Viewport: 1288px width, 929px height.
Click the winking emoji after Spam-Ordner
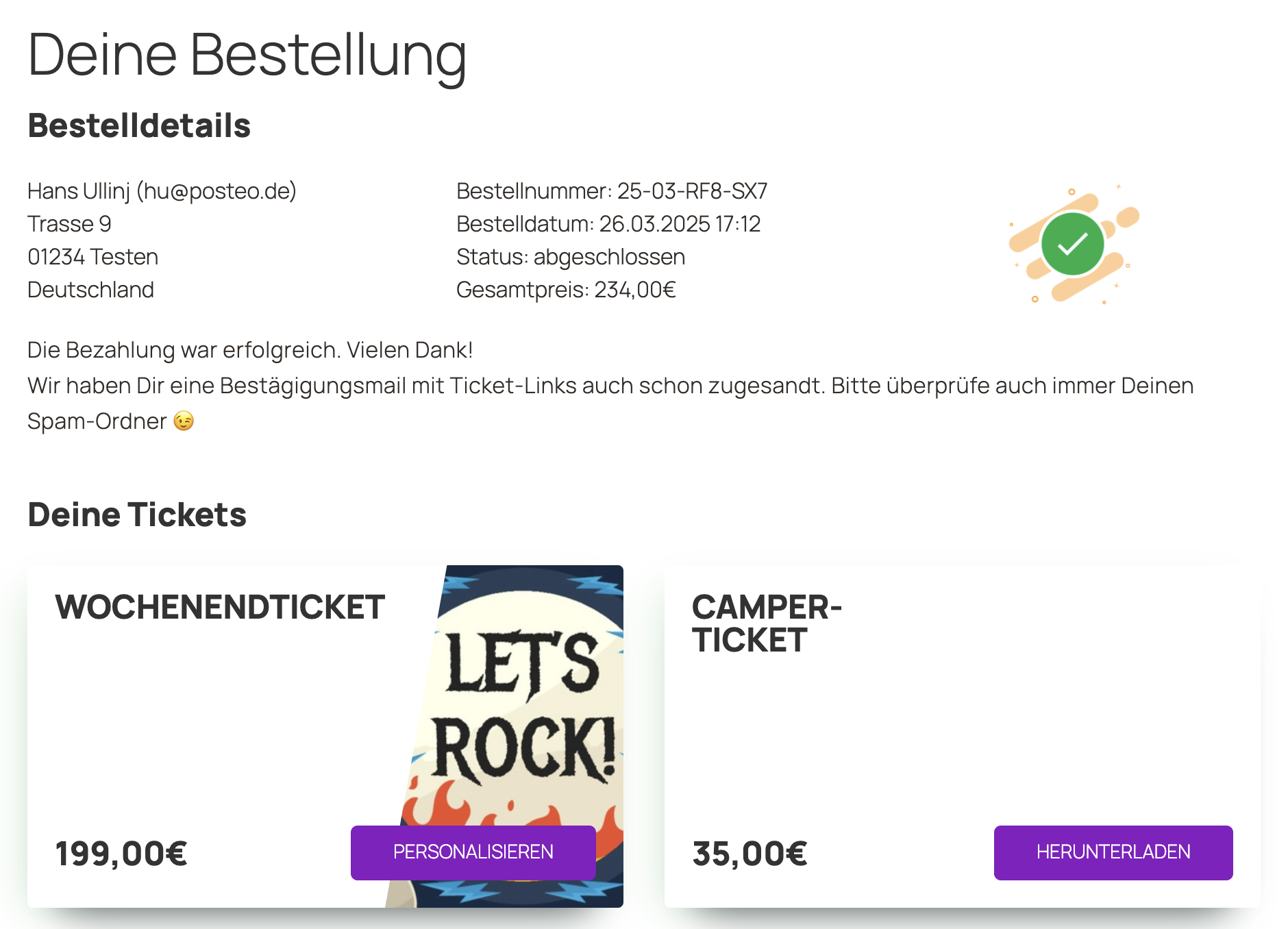[184, 421]
